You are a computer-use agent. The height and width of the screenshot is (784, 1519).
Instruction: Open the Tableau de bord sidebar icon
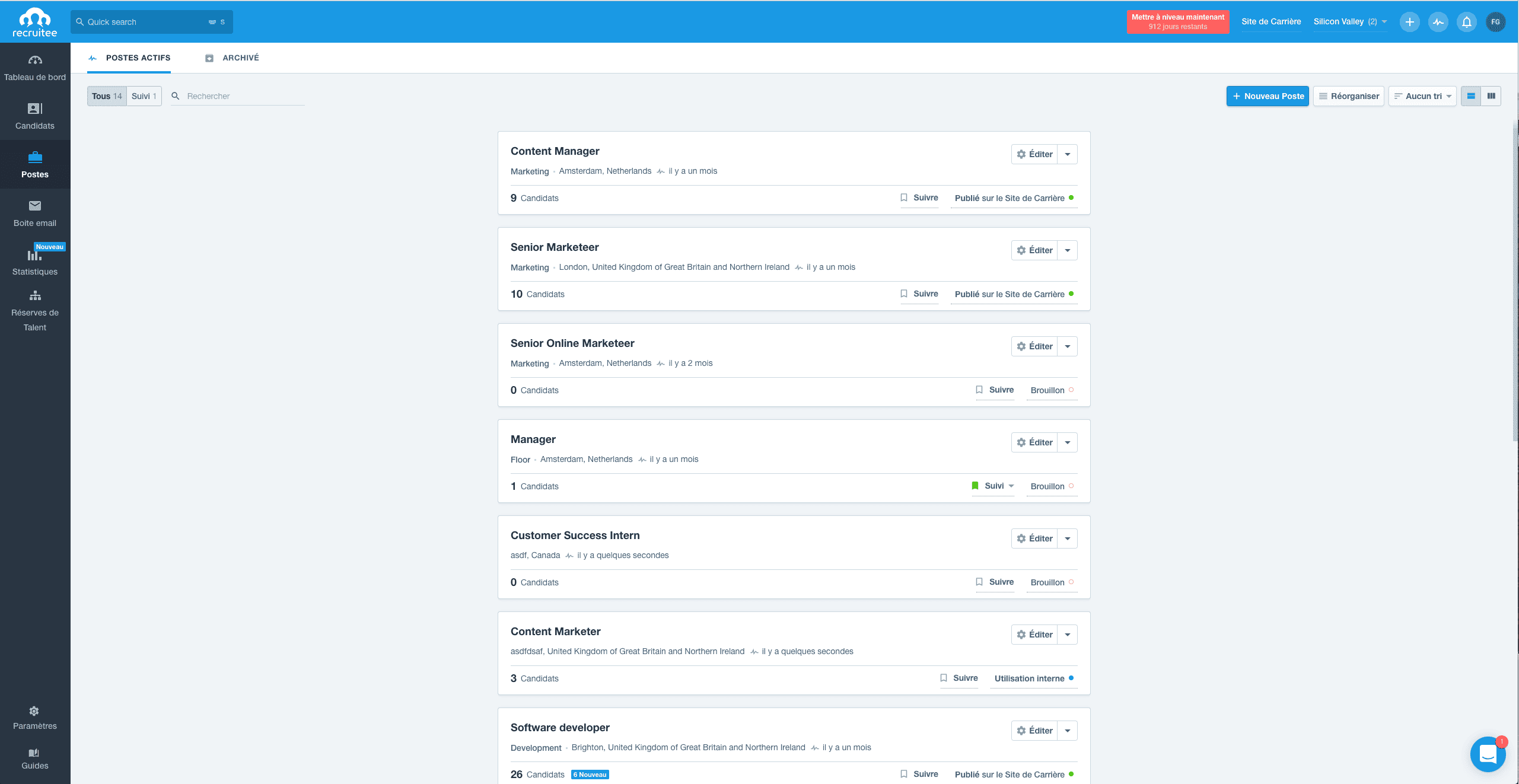tap(35, 65)
